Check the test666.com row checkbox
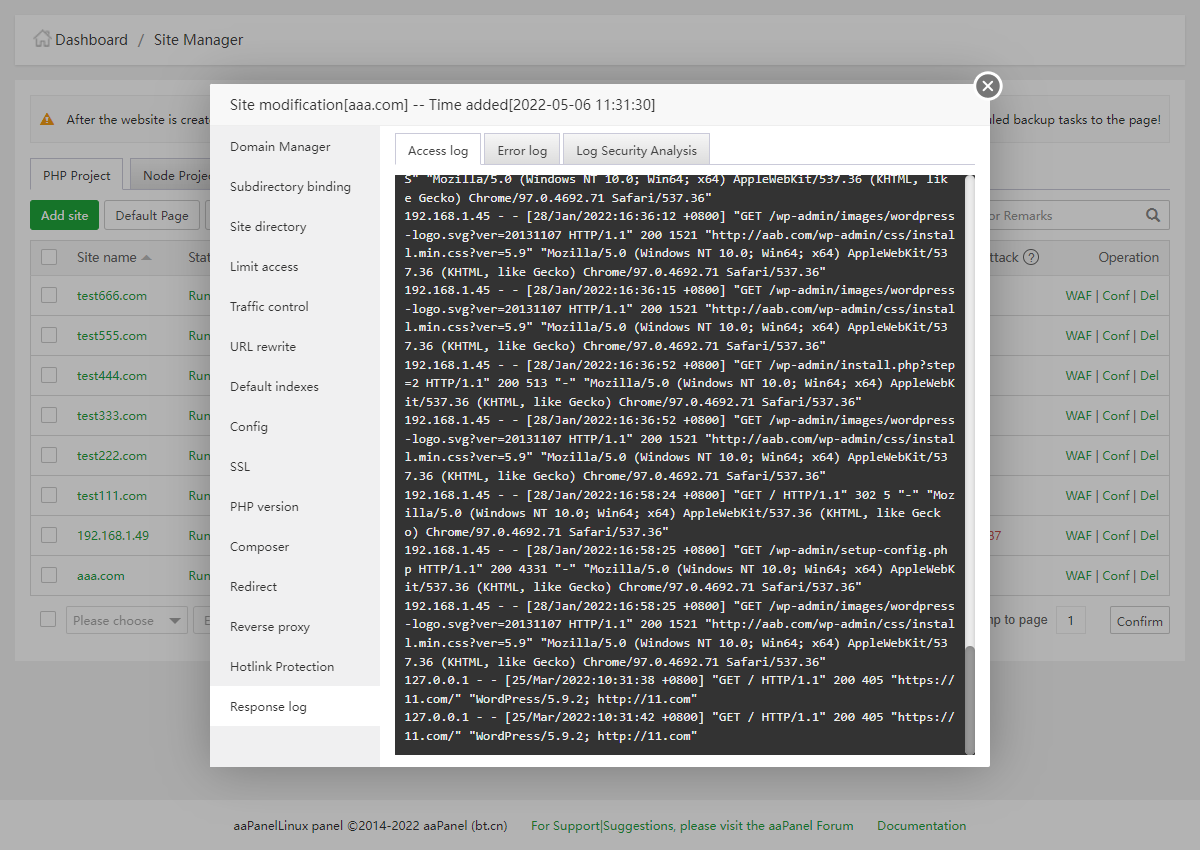The image size is (1200, 850). point(49,295)
